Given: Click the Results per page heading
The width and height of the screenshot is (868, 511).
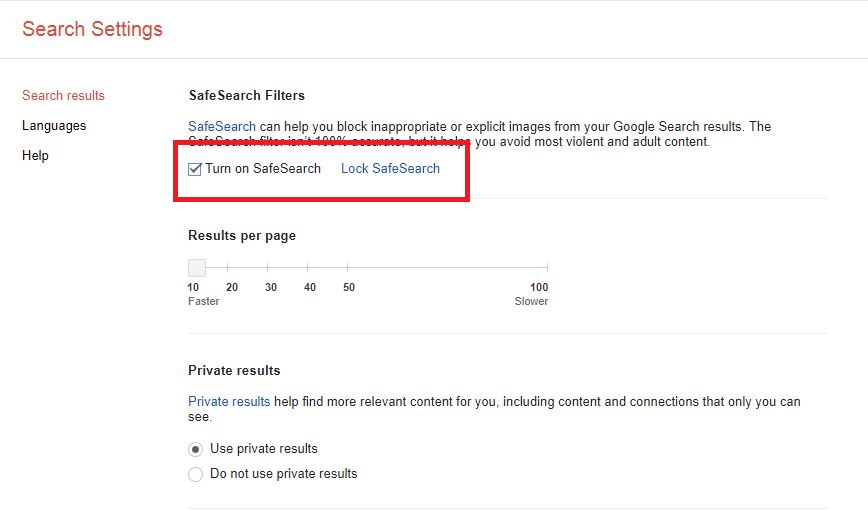Looking at the screenshot, I should tap(242, 236).
